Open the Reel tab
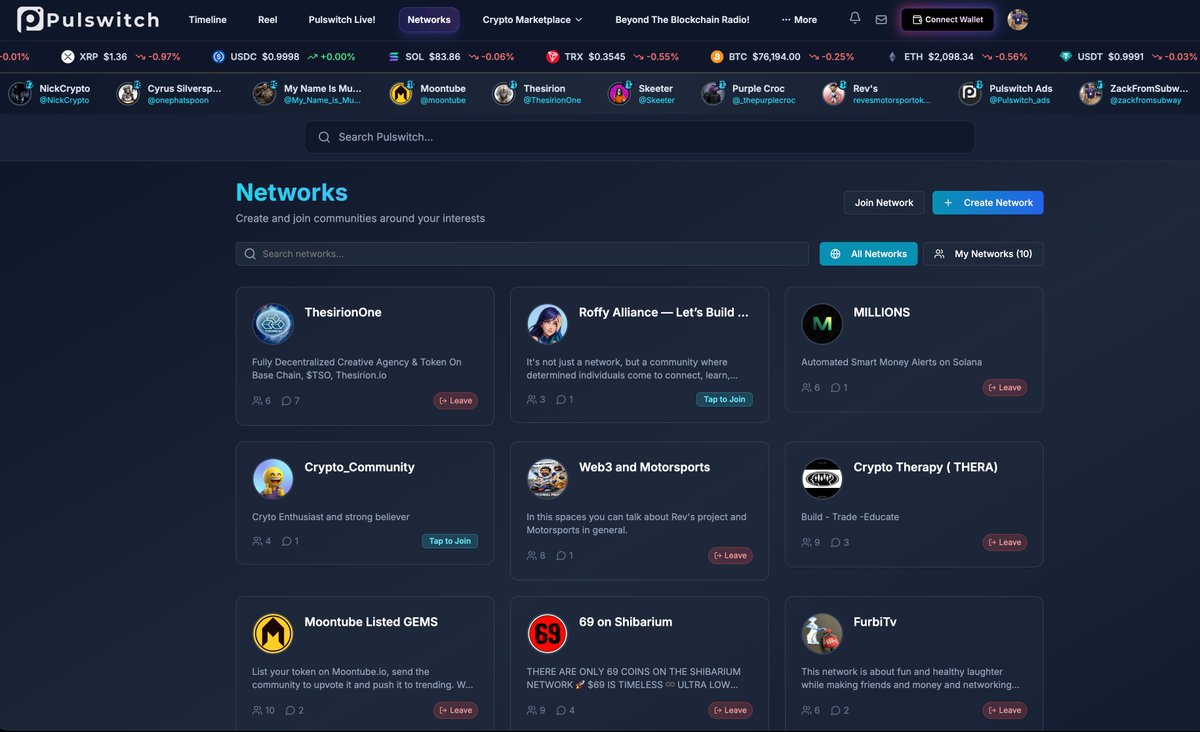Viewport: 1200px width, 732px height. click(268, 19)
